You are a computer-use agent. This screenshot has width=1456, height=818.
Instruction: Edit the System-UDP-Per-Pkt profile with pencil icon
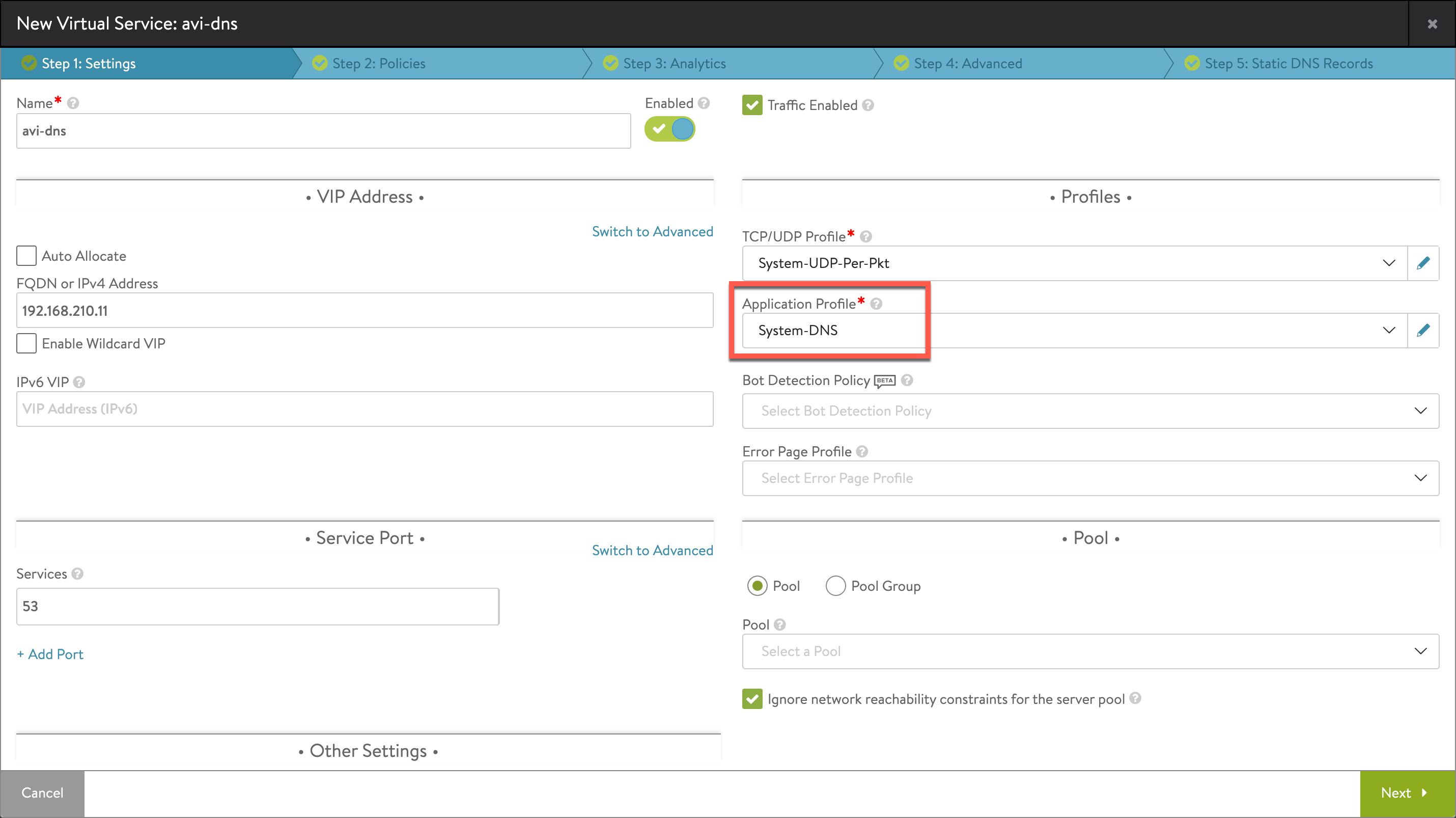point(1423,263)
